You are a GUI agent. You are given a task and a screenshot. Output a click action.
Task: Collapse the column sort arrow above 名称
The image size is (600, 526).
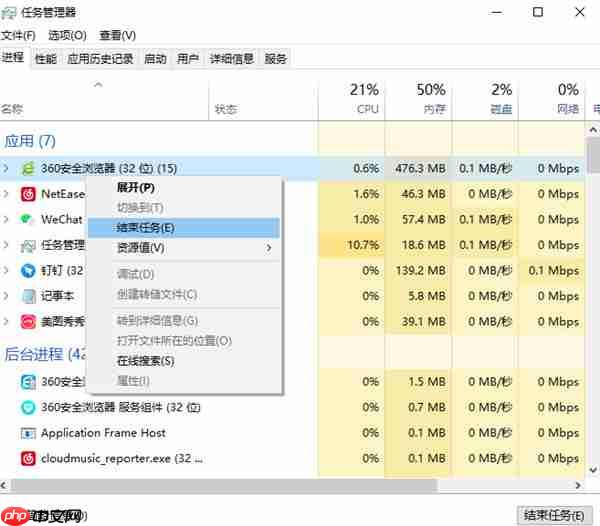[x=98, y=85]
